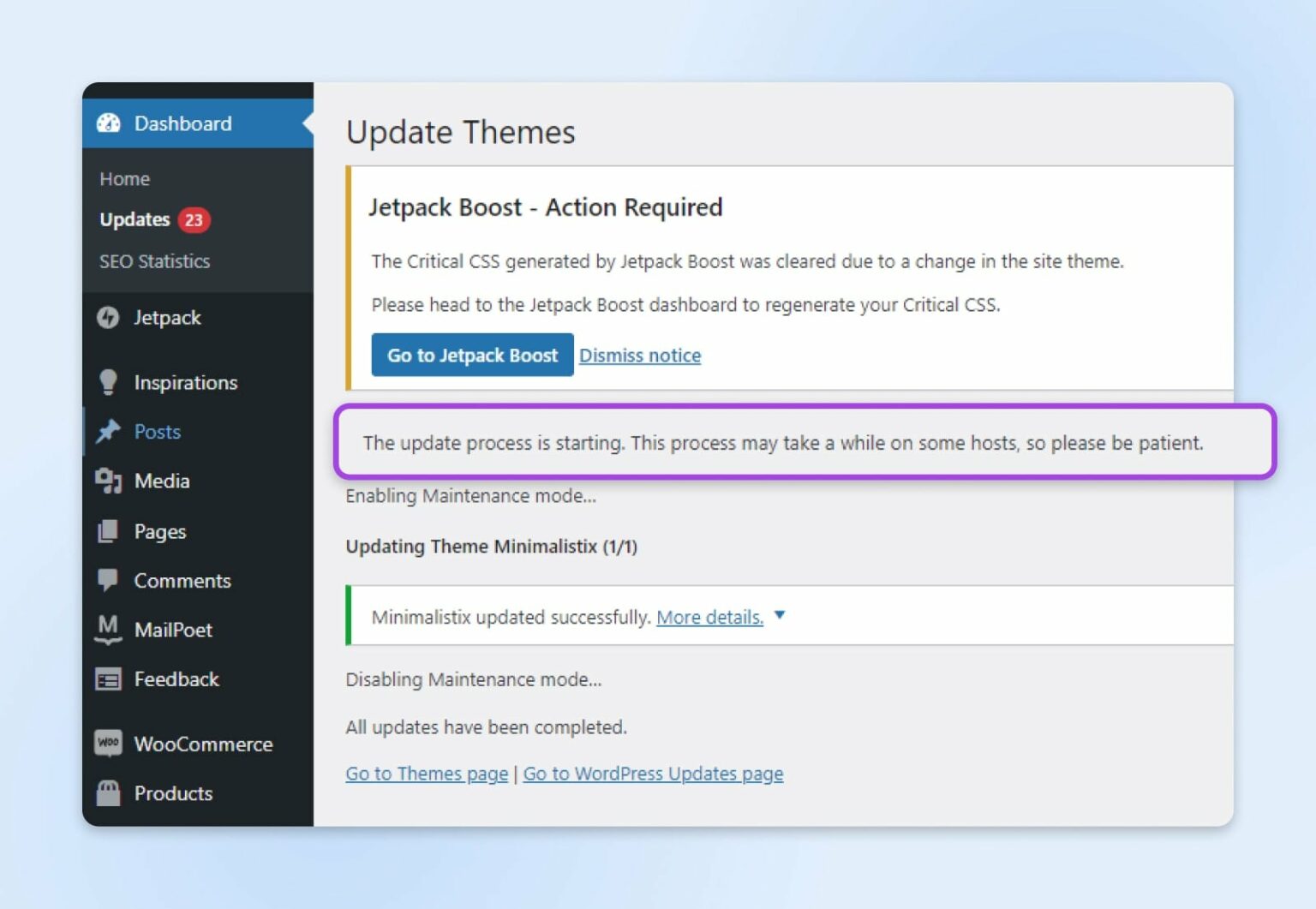Click the Posts pushpin icon

coord(108,431)
